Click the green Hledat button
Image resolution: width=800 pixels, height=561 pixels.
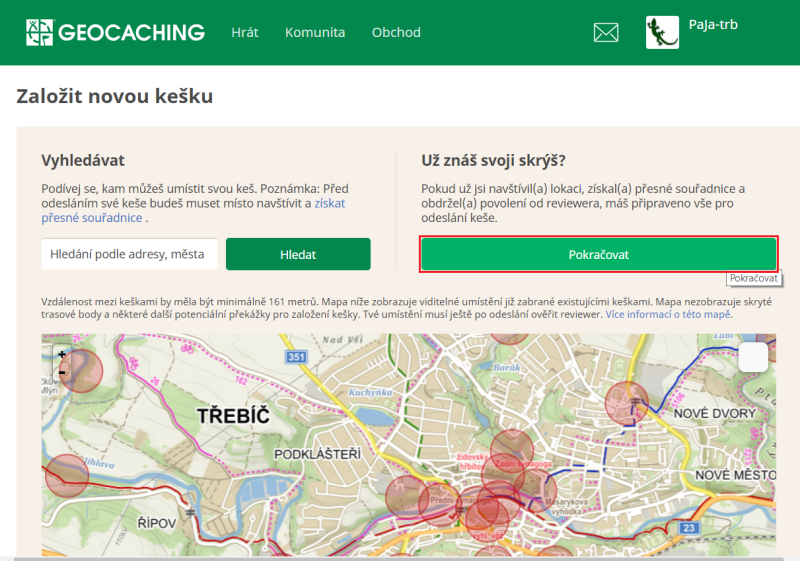click(298, 254)
